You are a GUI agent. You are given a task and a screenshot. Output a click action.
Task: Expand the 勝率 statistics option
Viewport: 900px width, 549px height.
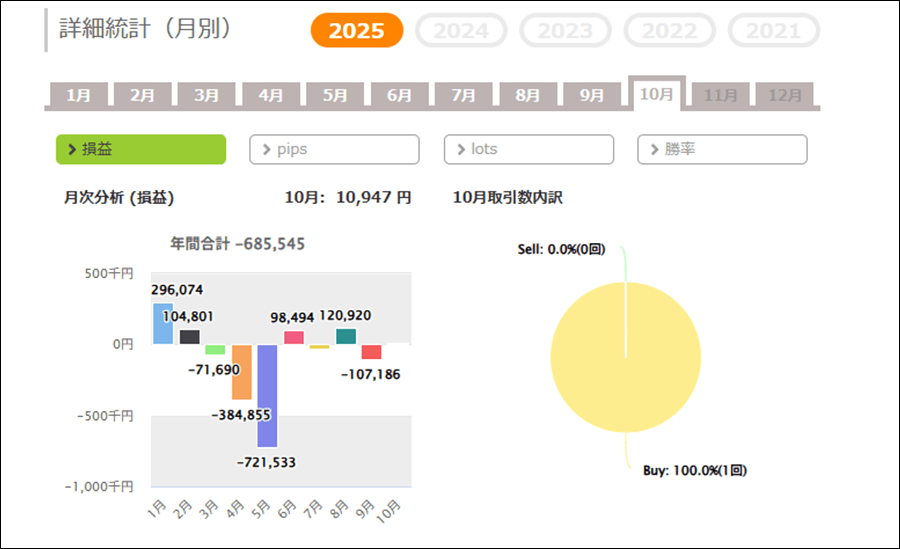pos(722,149)
